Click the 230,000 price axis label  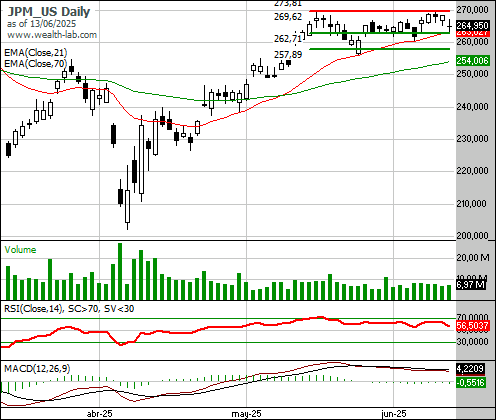(472, 138)
